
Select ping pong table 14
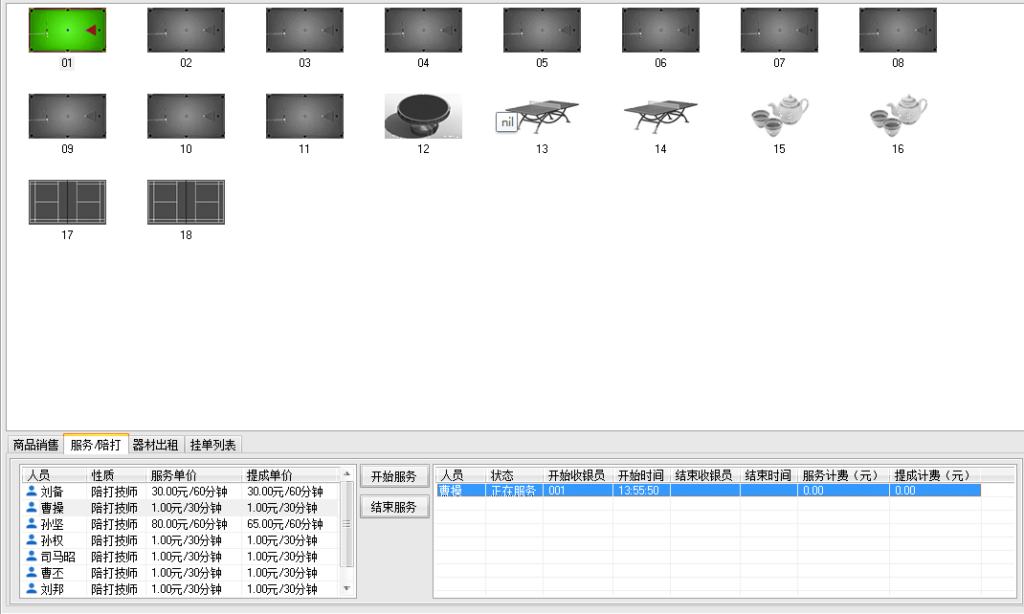(660, 116)
